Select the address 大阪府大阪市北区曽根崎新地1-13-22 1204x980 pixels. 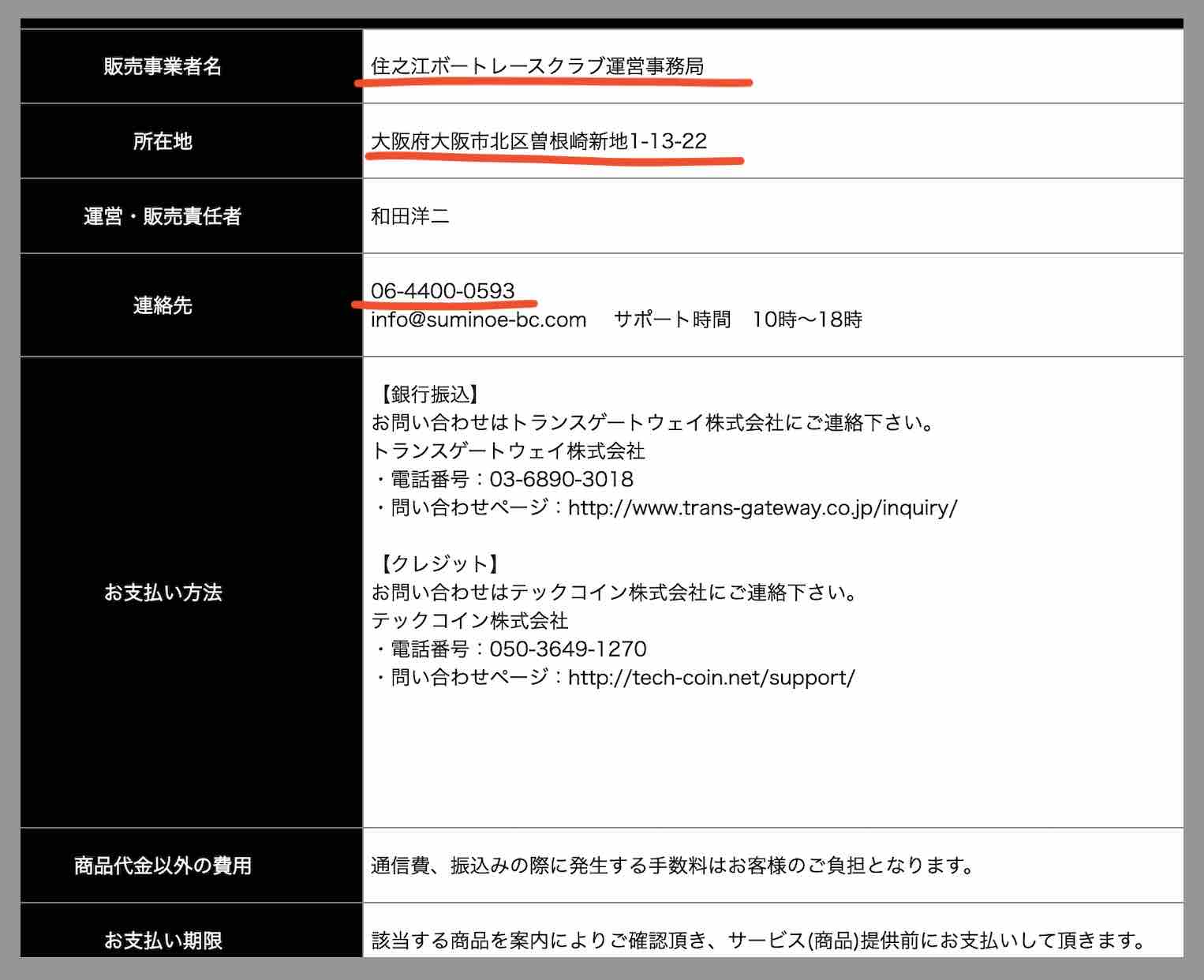pyautogui.click(x=539, y=142)
